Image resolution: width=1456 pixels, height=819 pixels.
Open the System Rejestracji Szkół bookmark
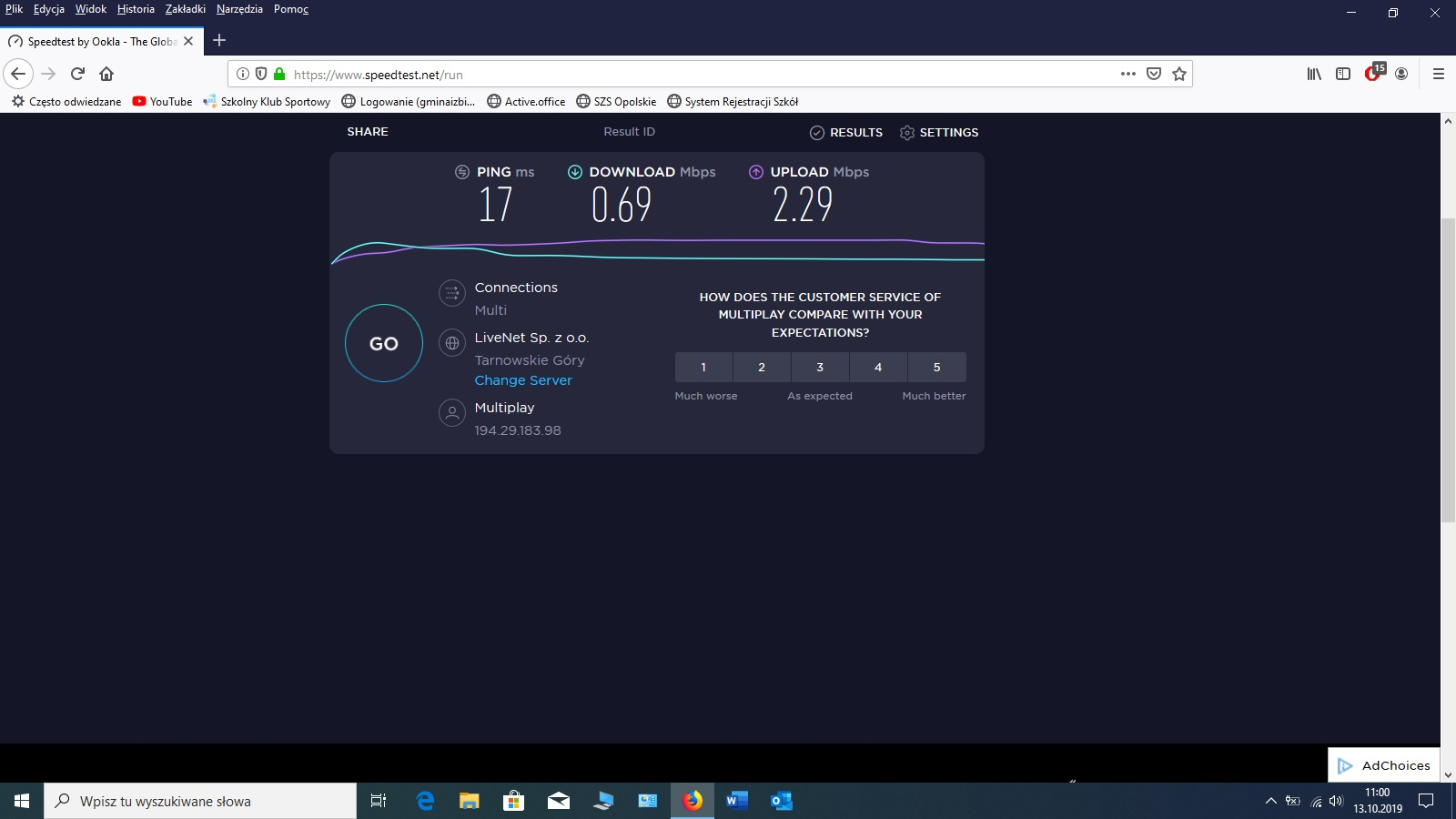[x=733, y=102]
